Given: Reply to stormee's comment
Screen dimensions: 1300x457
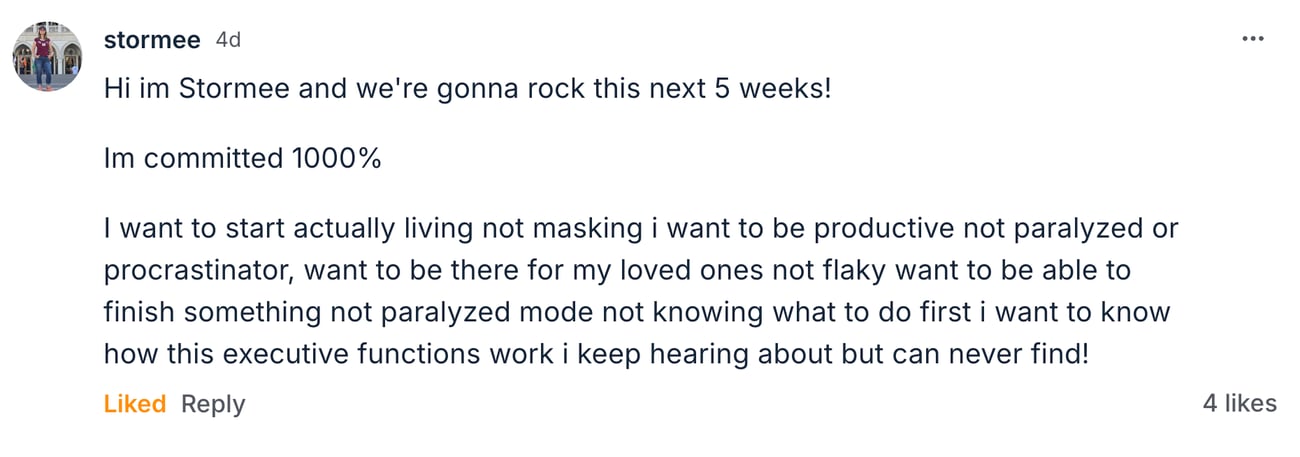Looking at the screenshot, I should [213, 404].
